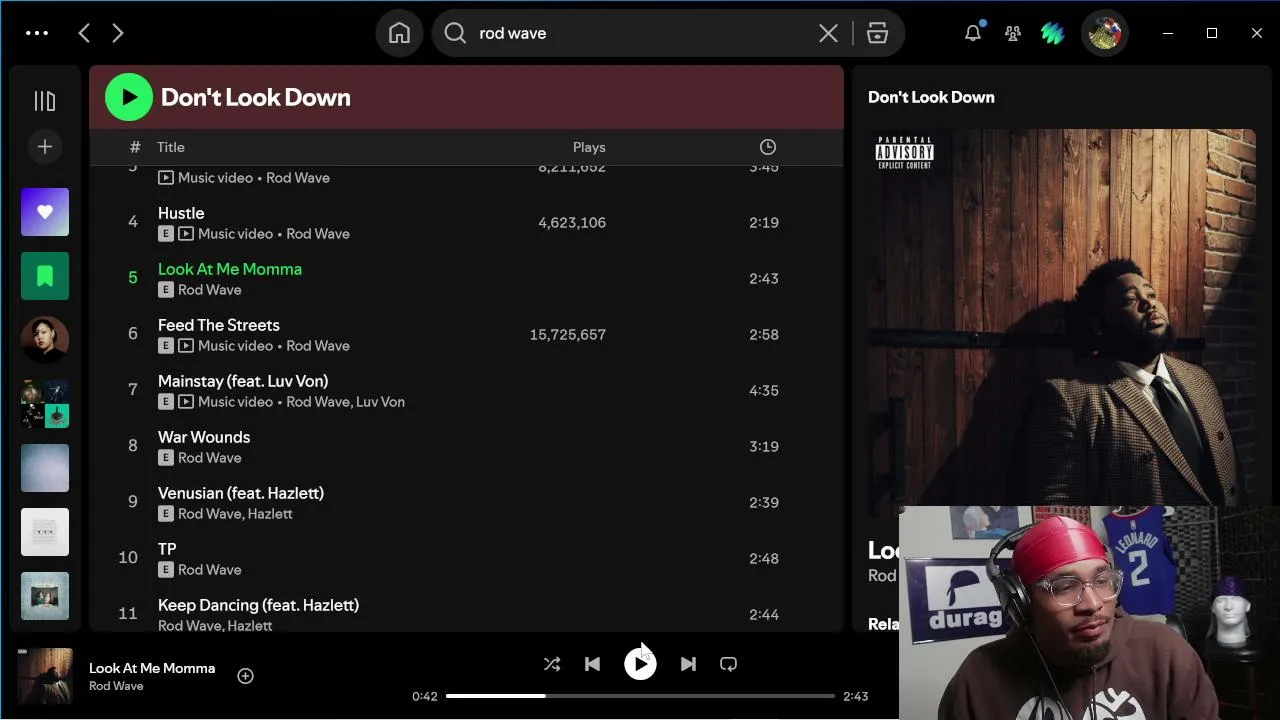1280x720 pixels.
Task: Go forward with the right arrow
Action: click(x=118, y=33)
